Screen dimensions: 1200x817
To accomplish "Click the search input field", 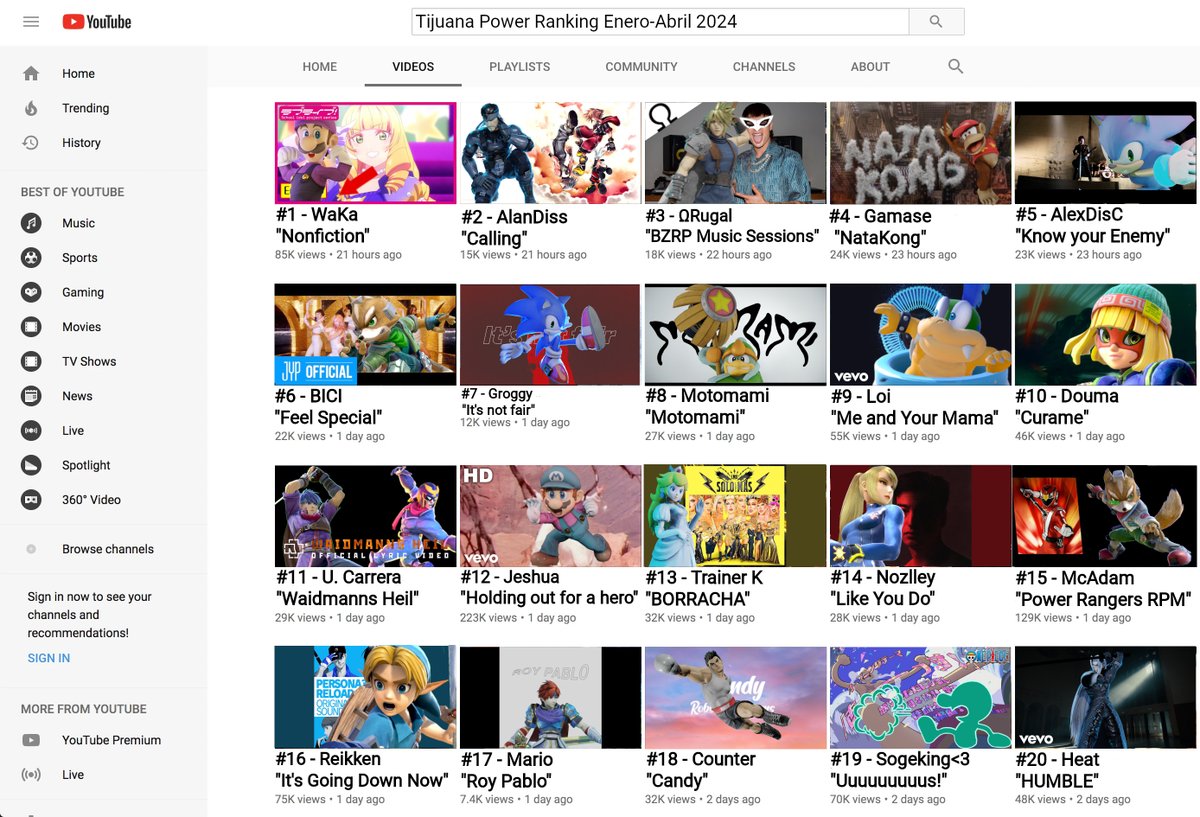I will 660,21.
